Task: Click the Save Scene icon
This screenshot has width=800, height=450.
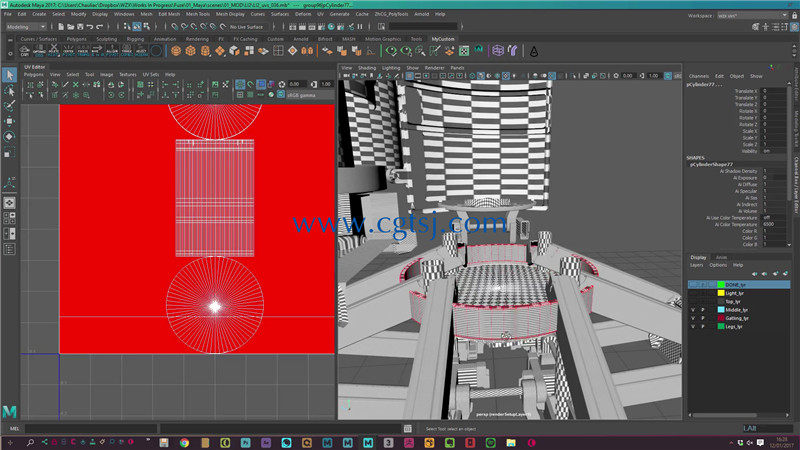Action: (80, 27)
